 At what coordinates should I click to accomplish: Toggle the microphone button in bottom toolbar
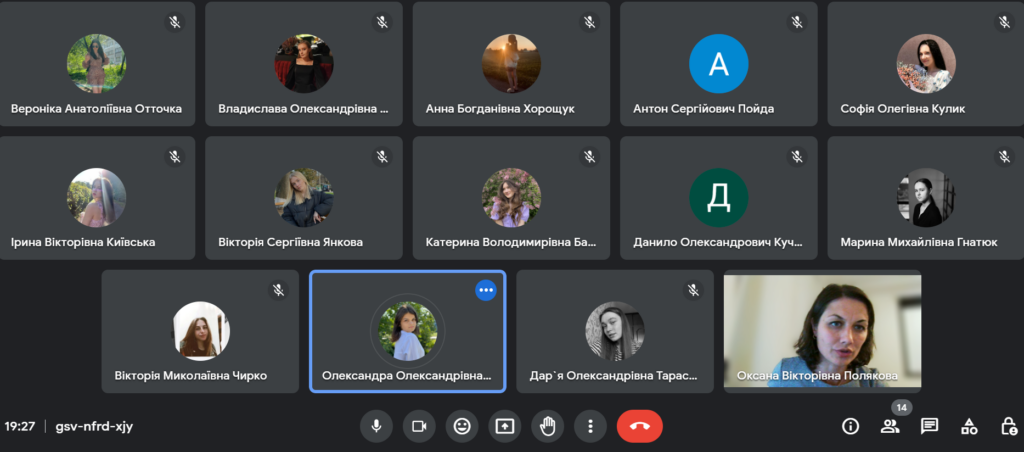point(376,426)
